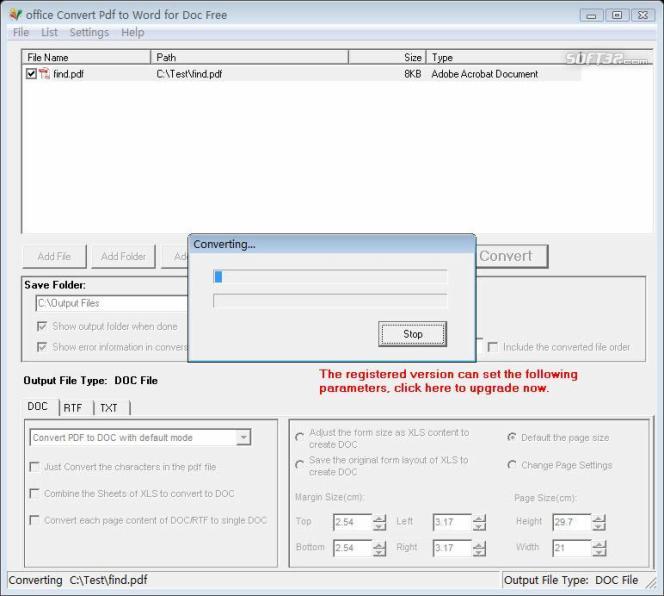Click the Width page size field
This screenshot has height=596, width=664.
572,548
